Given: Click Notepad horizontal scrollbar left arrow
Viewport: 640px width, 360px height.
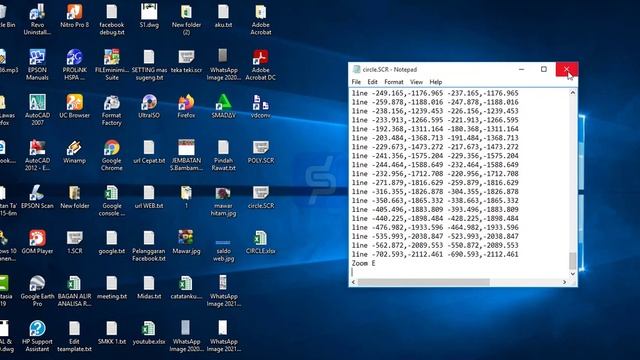Looking at the screenshot, I should tap(354, 282).
